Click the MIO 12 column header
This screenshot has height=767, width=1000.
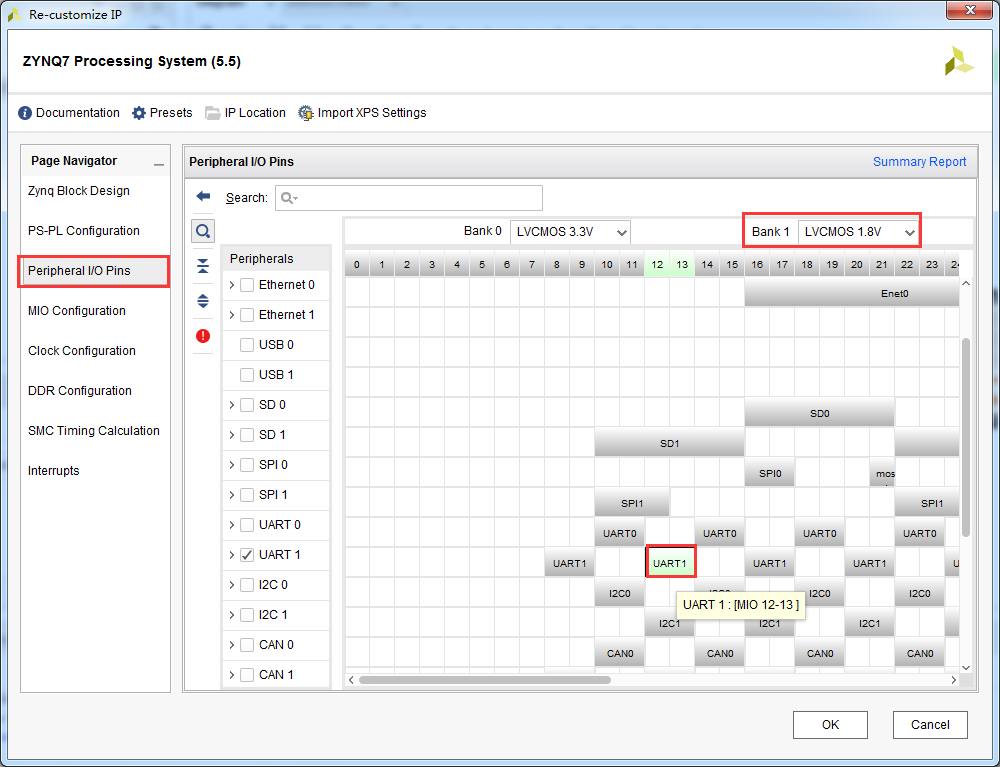[657, 265]
